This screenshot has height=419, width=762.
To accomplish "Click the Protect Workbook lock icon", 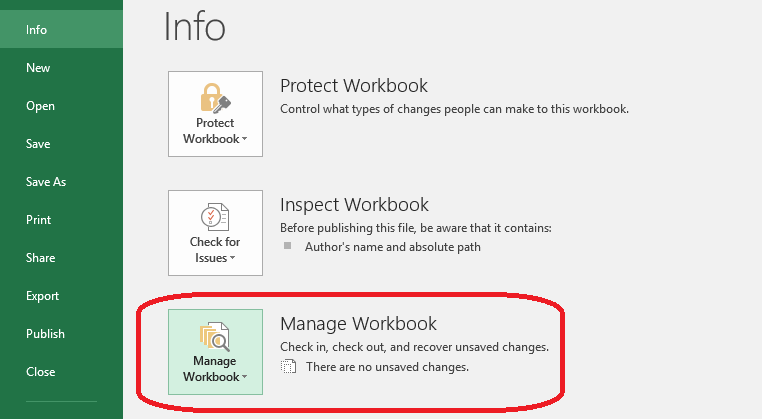I will 215,97.
